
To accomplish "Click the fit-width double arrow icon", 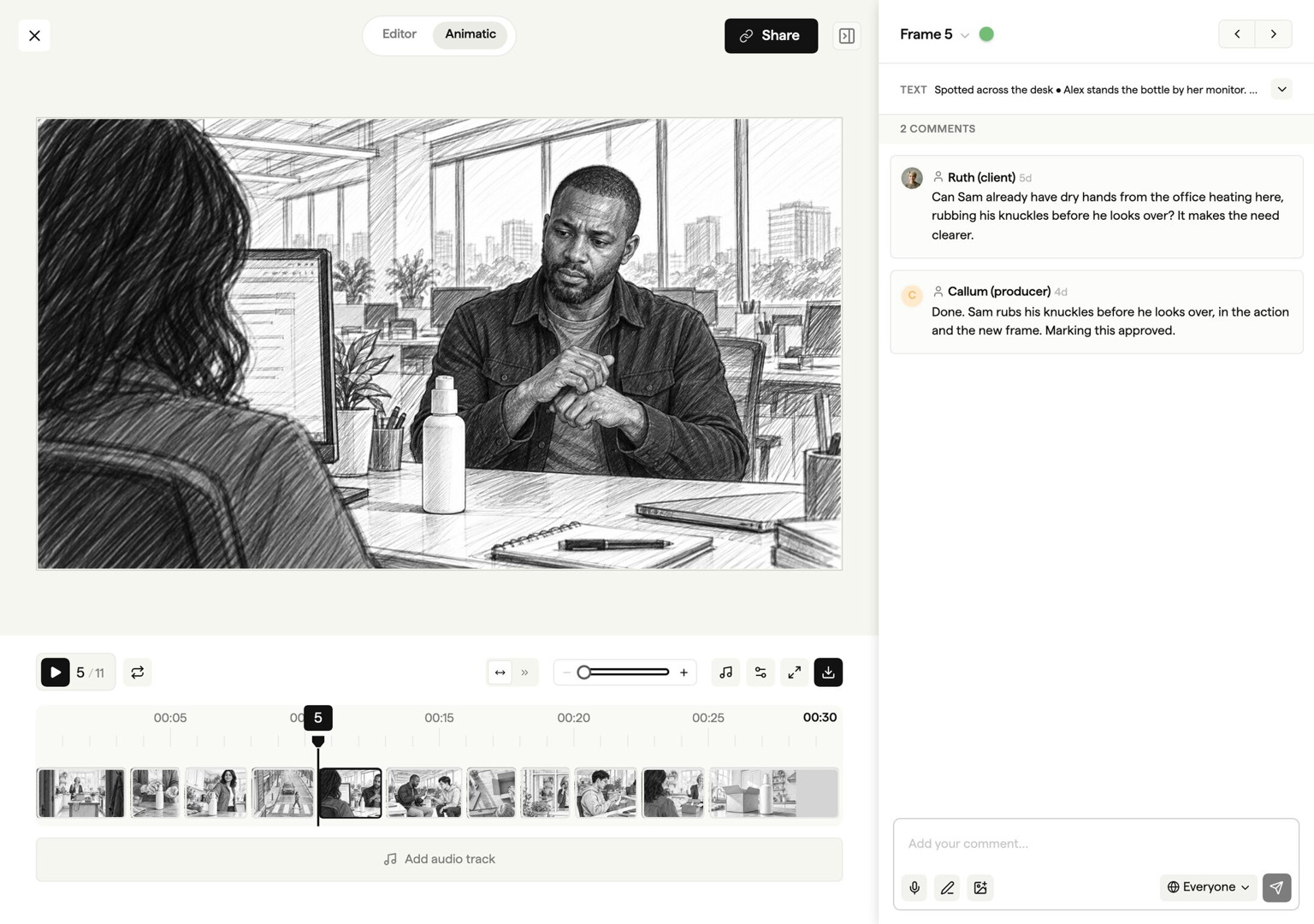I will point(500,672).
